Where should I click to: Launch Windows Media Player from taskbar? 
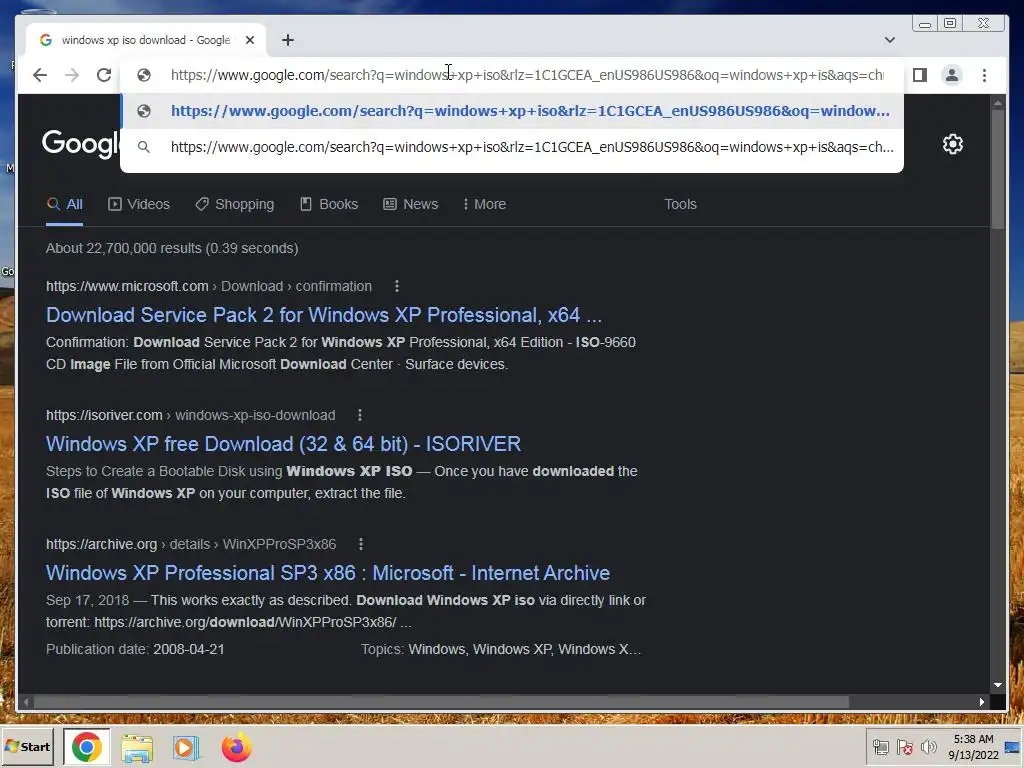pos(185,748)
